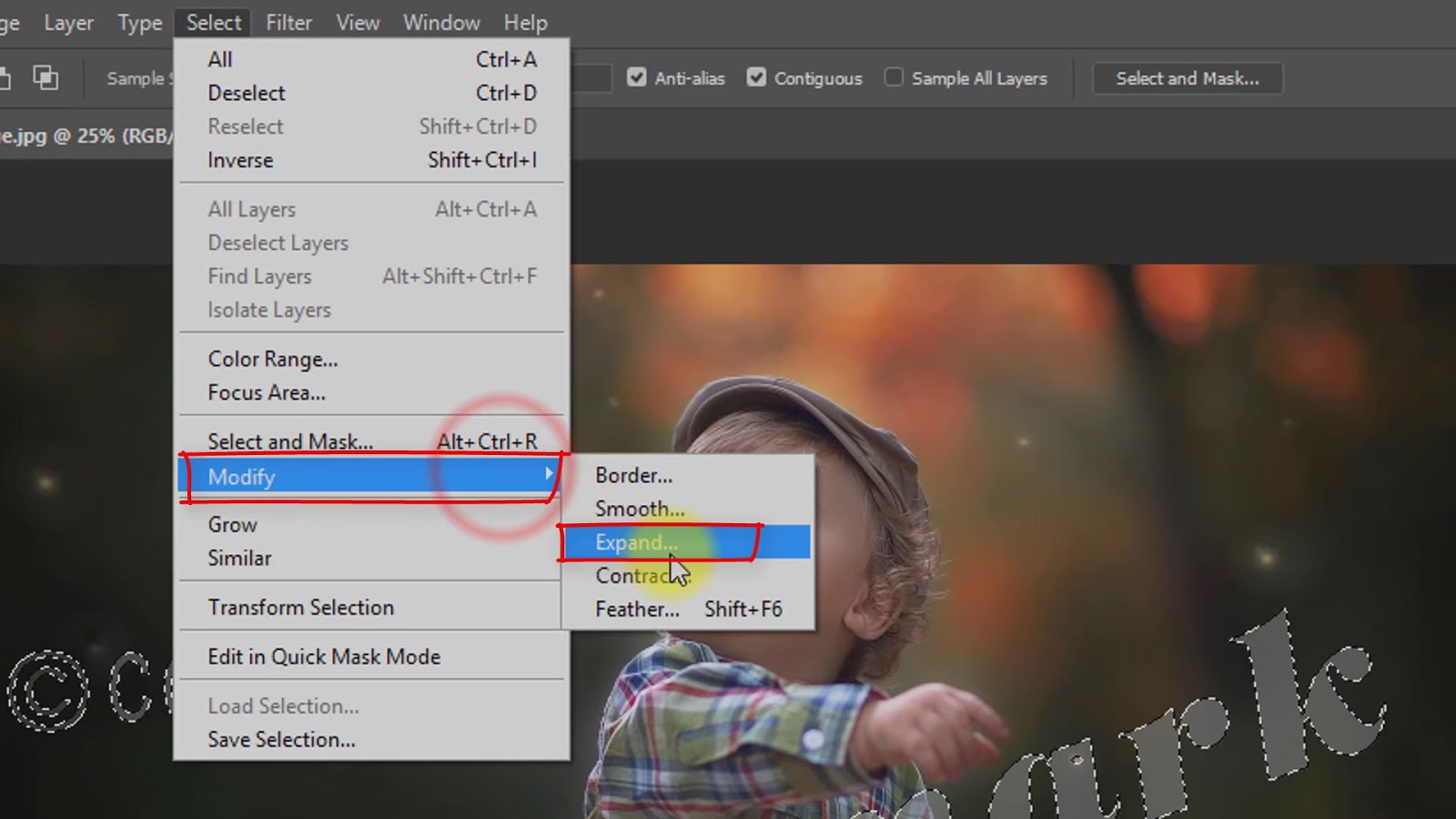
Task: Click the Intersect with selection icon
Action: tap(45, 77)
